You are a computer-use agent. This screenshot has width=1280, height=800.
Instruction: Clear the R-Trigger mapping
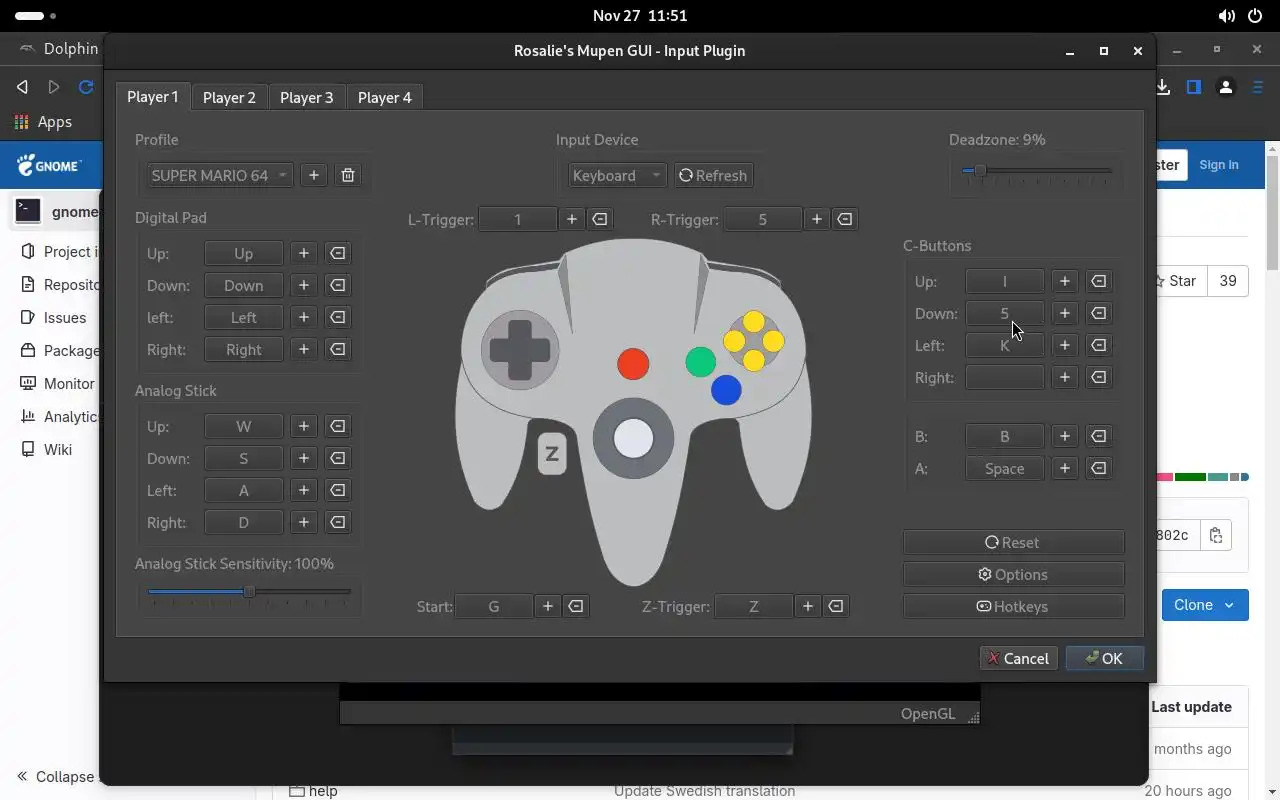pyautogui.click(x=845, y=219)
